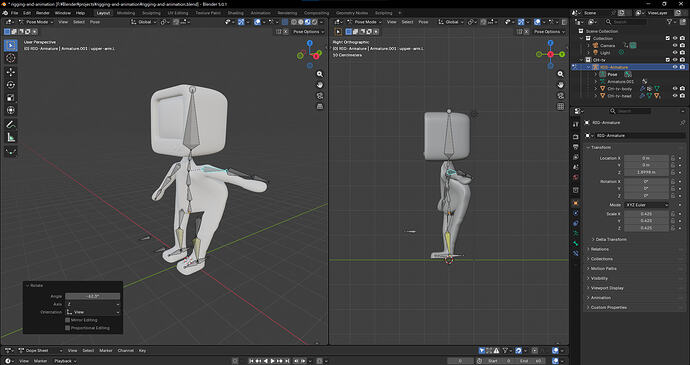Toggle visibility eye for Camera in outliner

click(x=675, y=45)
